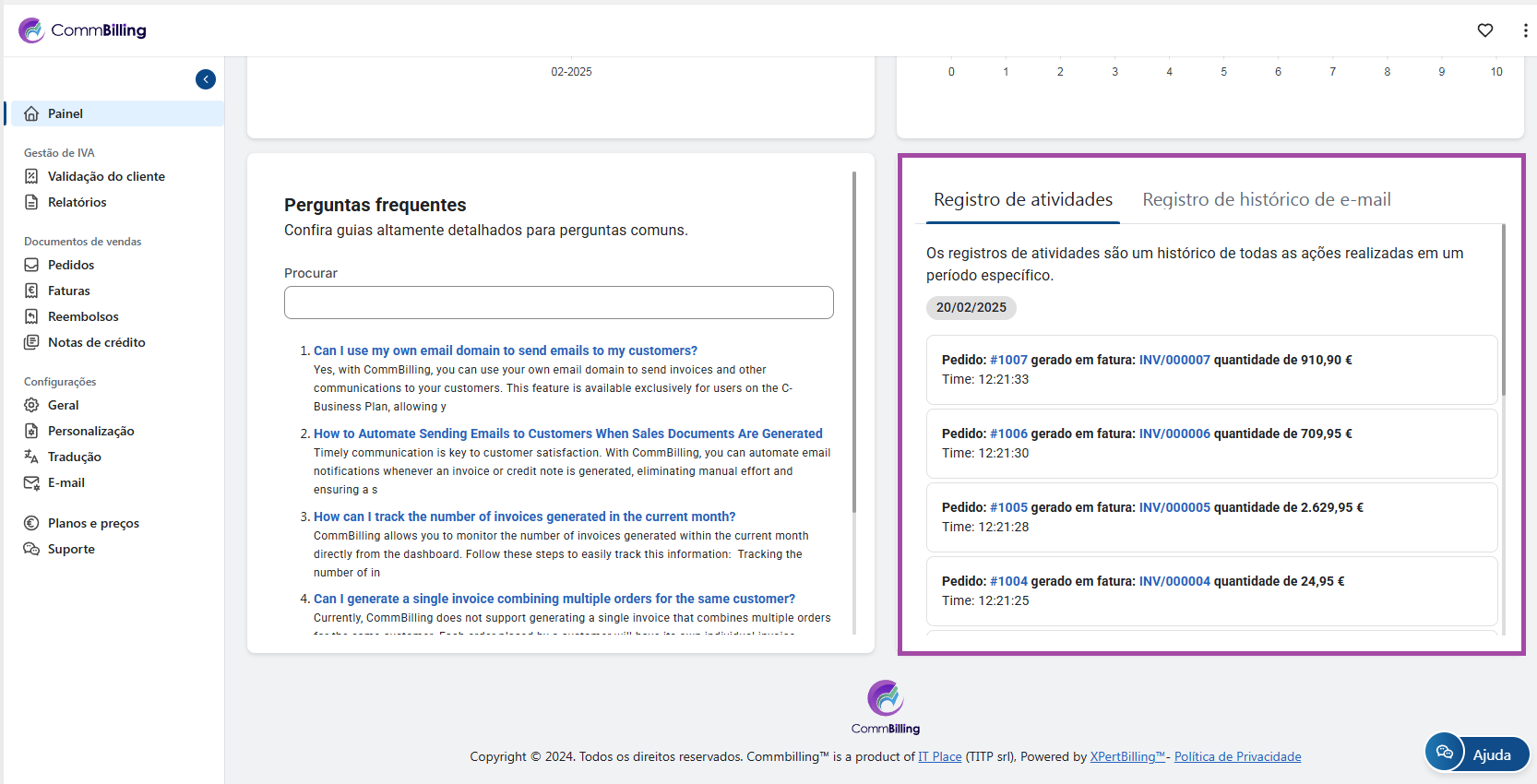Click the Procurar search field

click(558, 303)
